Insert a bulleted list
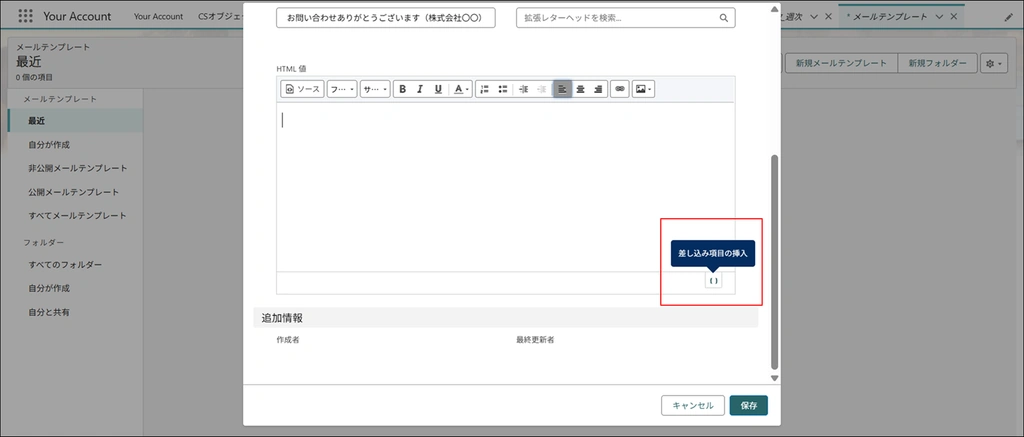This screenshot has width=1024, height=437. click(x=502, y=89)
